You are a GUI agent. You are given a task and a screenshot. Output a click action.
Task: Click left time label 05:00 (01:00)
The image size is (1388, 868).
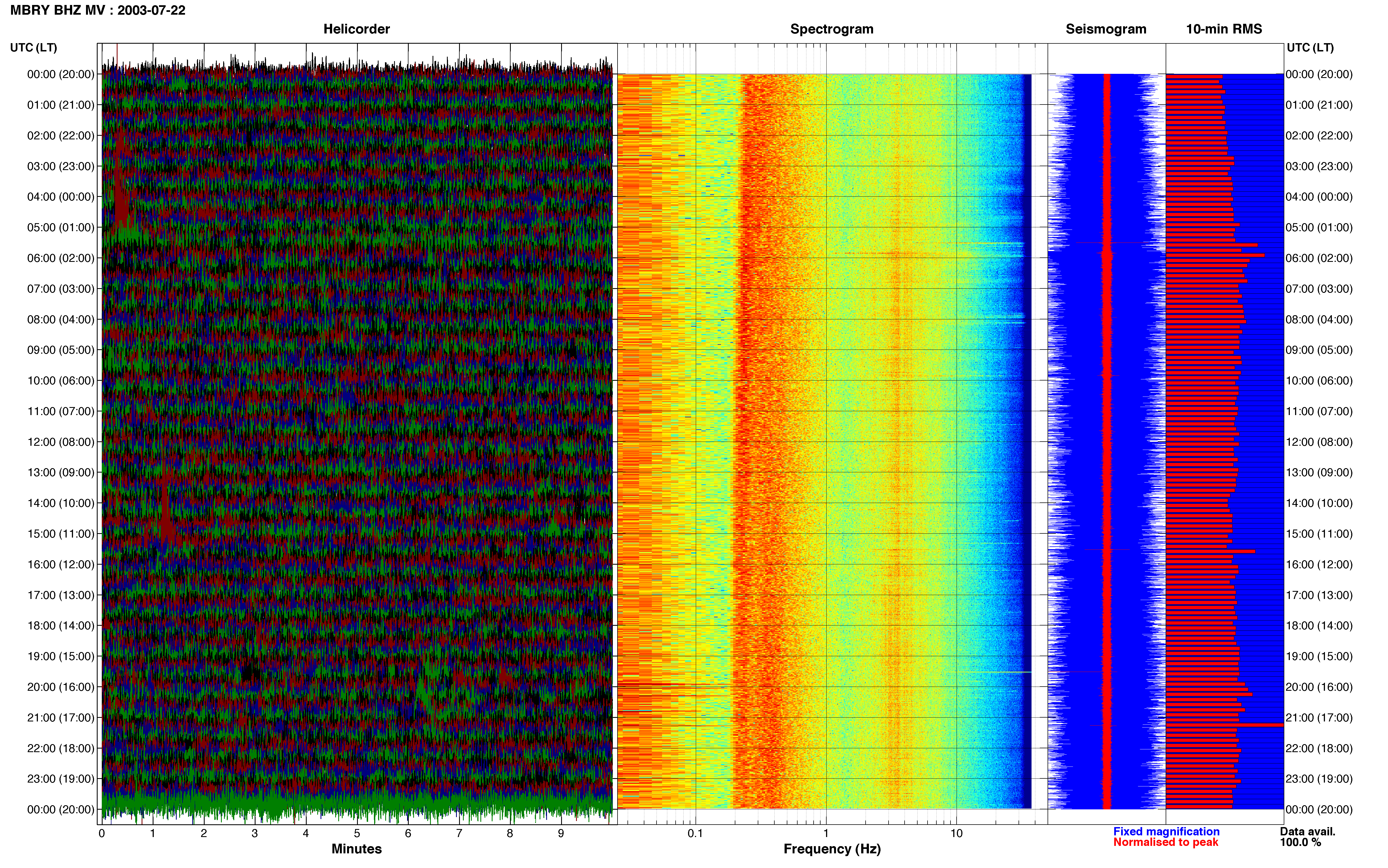click(61, 227)
